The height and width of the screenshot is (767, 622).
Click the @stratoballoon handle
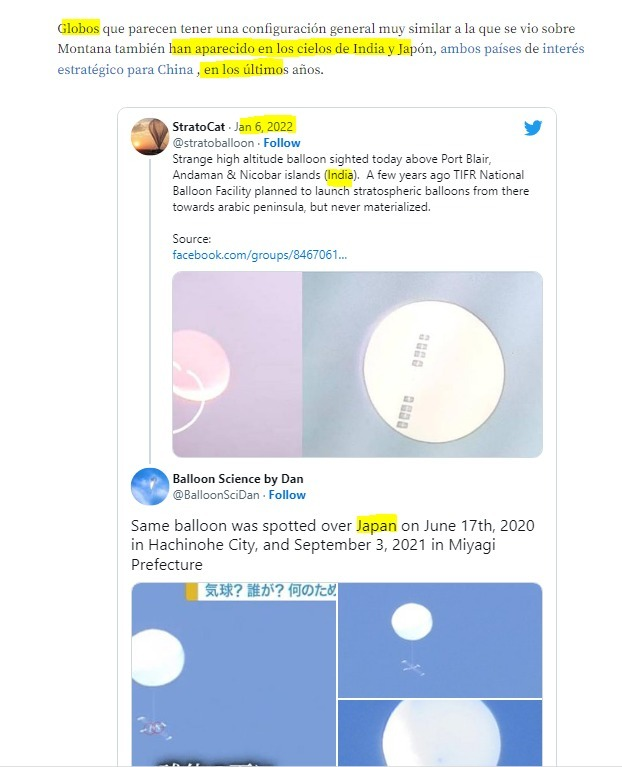(x=213, y=143)
